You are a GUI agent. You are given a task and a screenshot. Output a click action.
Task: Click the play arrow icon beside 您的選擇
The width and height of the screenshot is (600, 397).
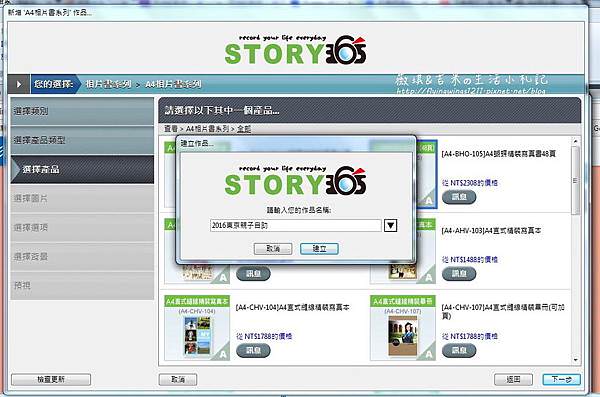[x=19, y=84]
